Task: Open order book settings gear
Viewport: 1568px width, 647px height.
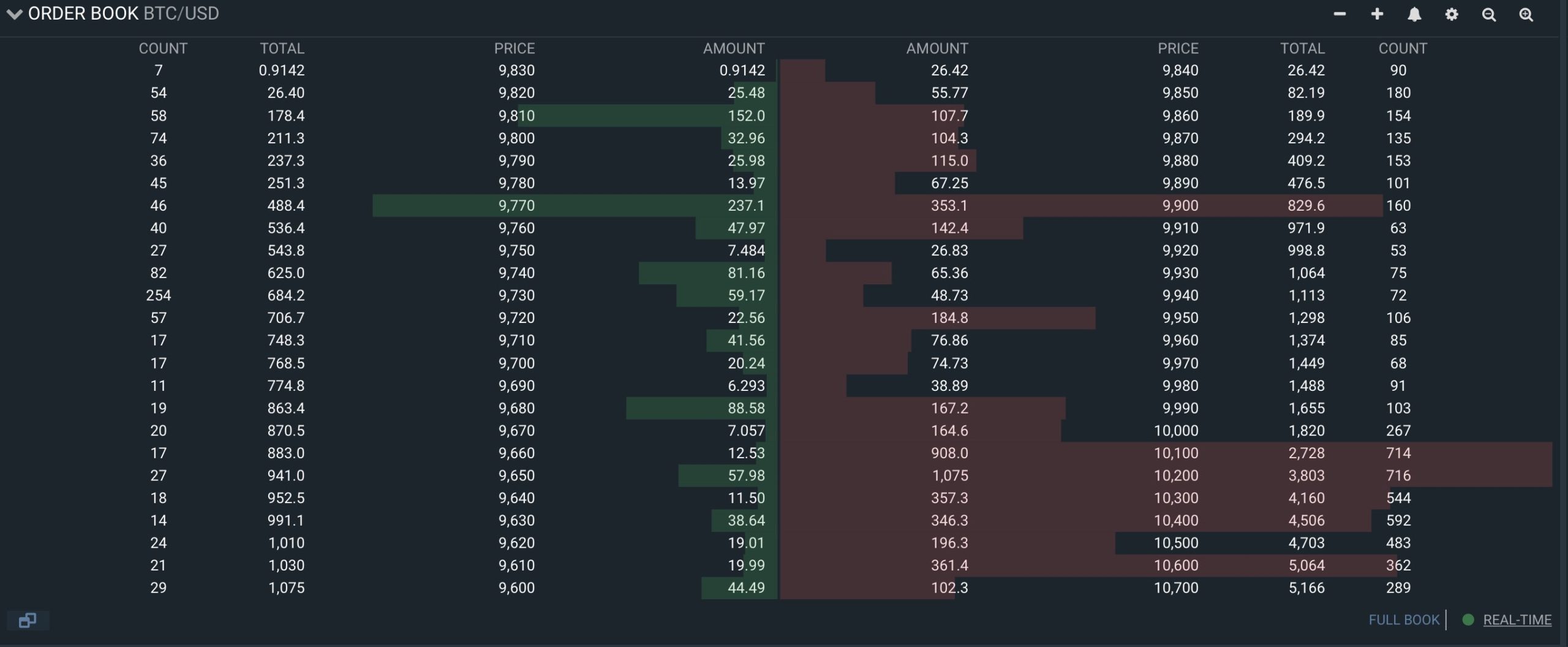Action: (x=1452, y=15)
